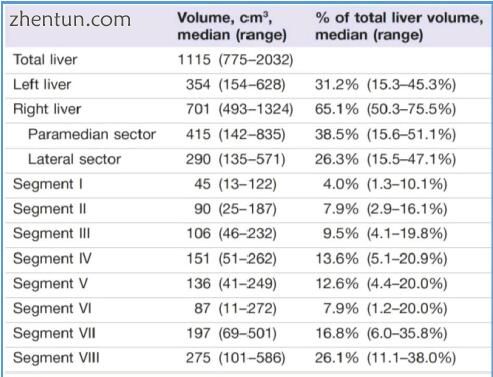Select the Total liver volume 1115 value
493x377 pixels.
tap(194, 60)
